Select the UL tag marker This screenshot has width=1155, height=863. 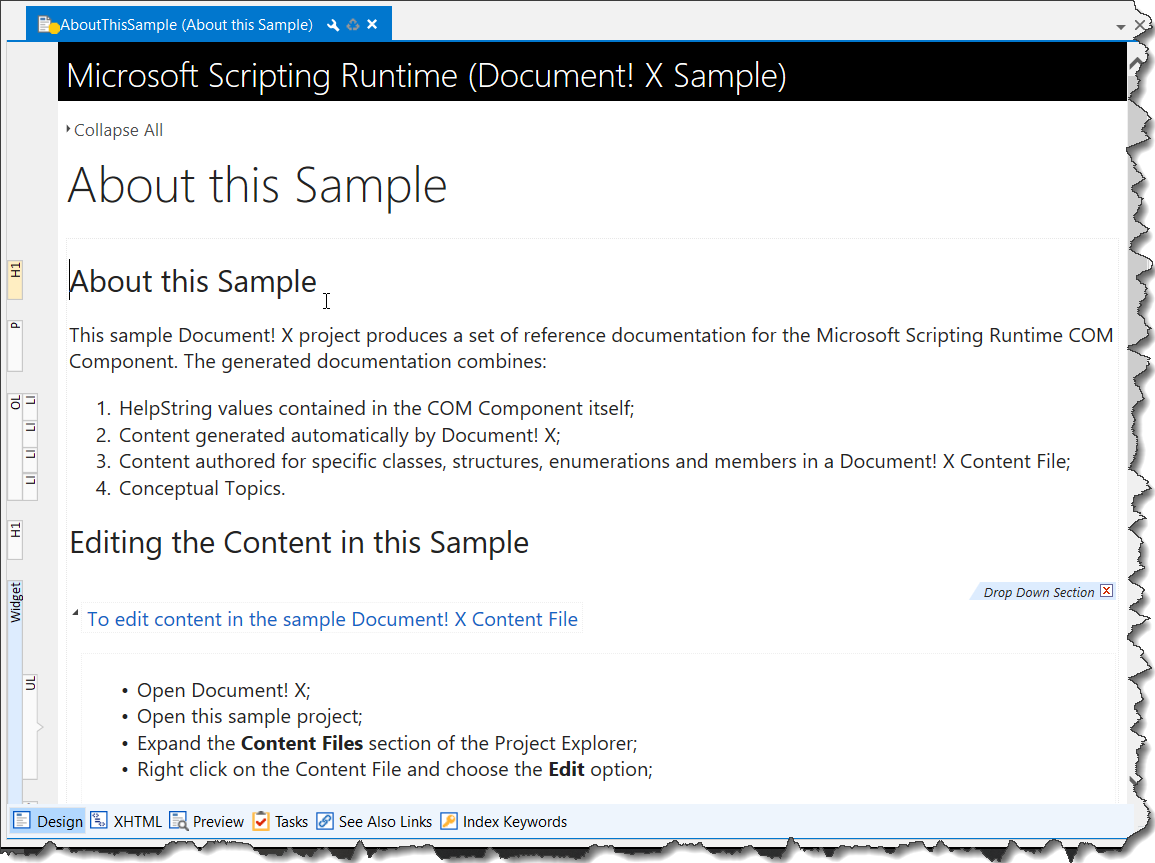30,726
